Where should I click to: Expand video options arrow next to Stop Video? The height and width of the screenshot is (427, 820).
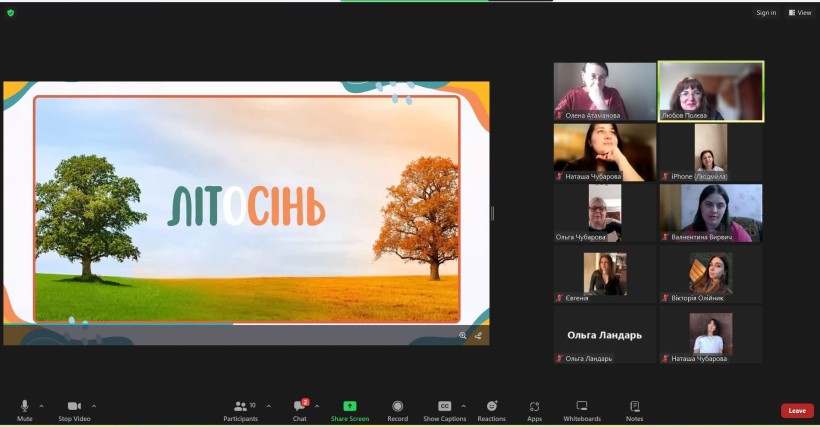click(x=94, y=406)
